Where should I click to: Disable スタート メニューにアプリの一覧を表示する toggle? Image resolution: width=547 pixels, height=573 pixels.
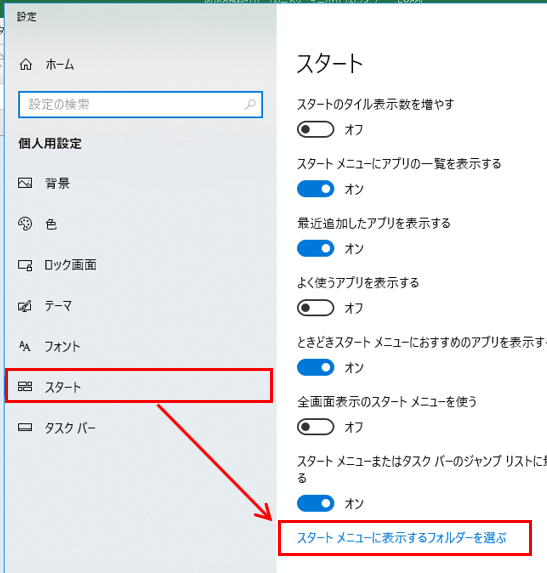pos(315,189)
